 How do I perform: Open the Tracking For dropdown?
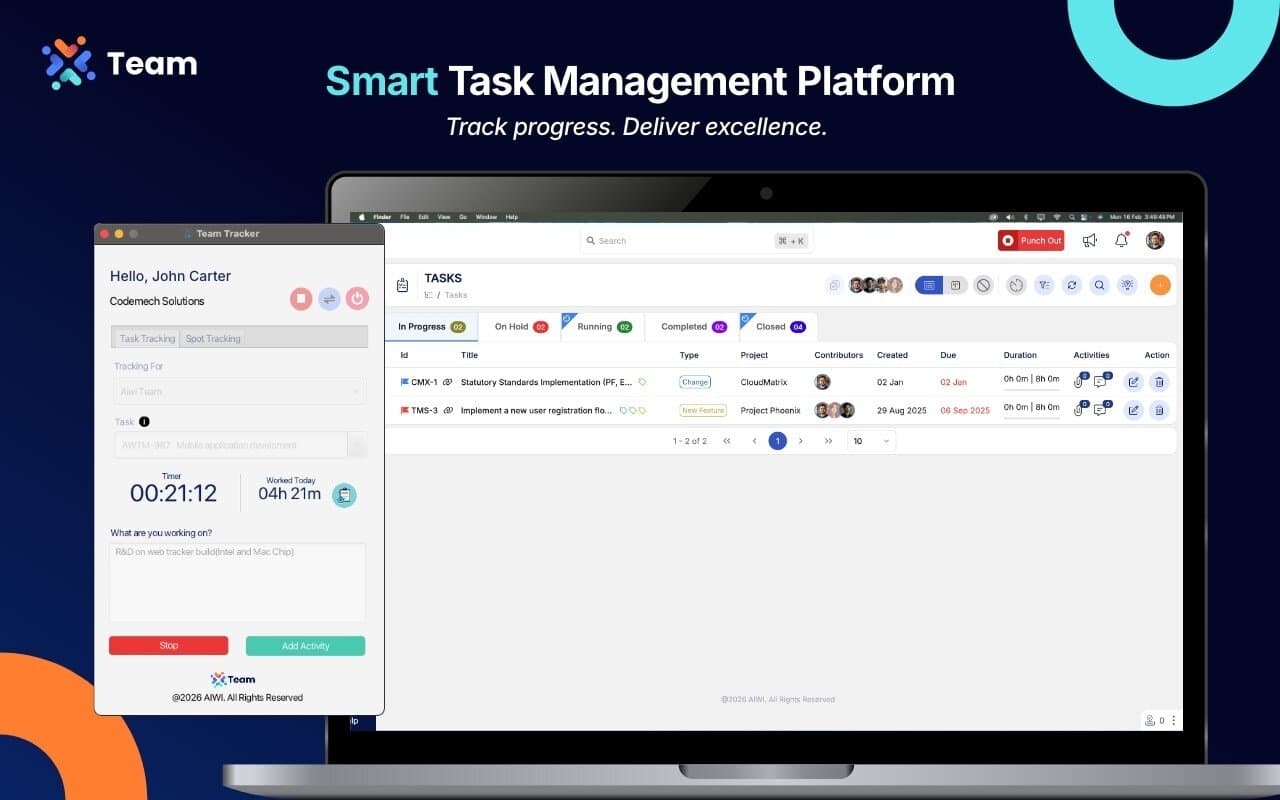pyautogui.click(x=238, y=391)
